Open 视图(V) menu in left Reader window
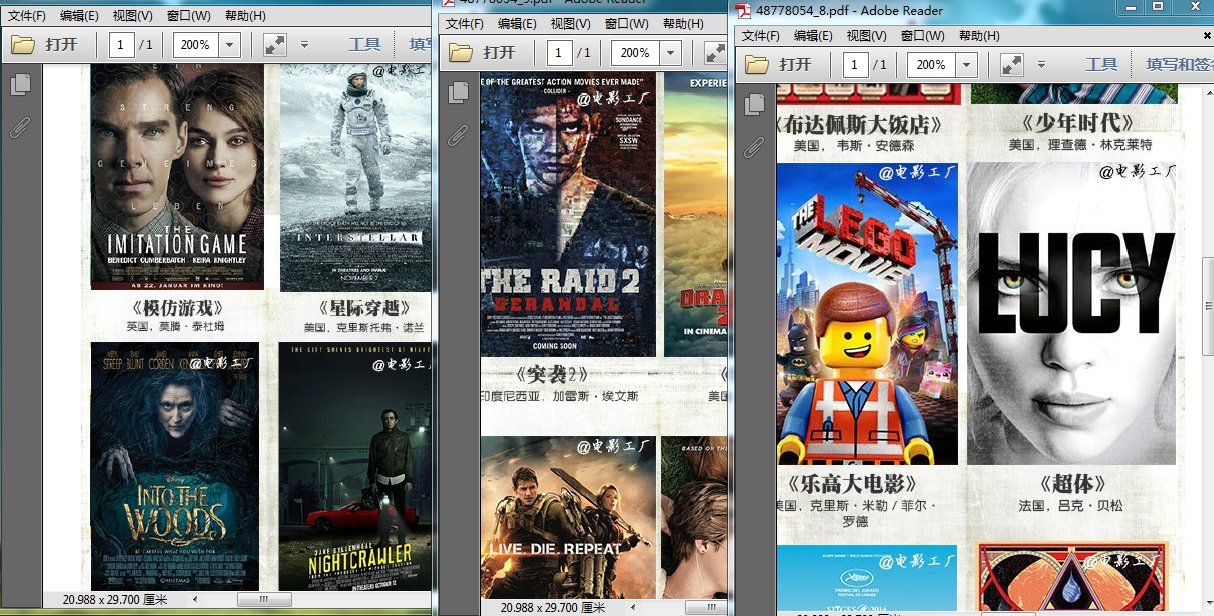Image resolution: width=1214 pixels, height=616 pixels. 133,16
